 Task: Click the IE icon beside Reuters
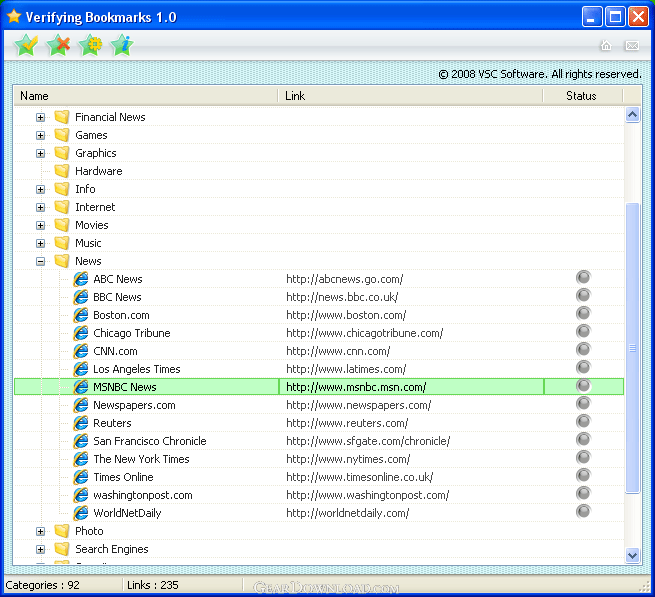pyautogui.click(x=81, y=423)
